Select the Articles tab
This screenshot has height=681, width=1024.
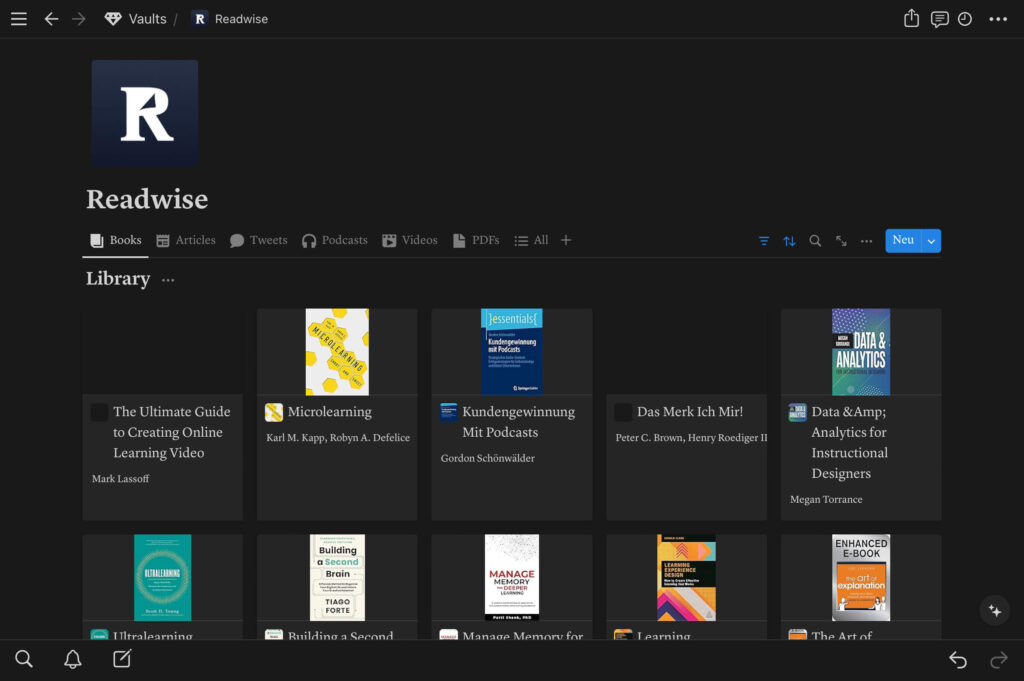[185, 240]
